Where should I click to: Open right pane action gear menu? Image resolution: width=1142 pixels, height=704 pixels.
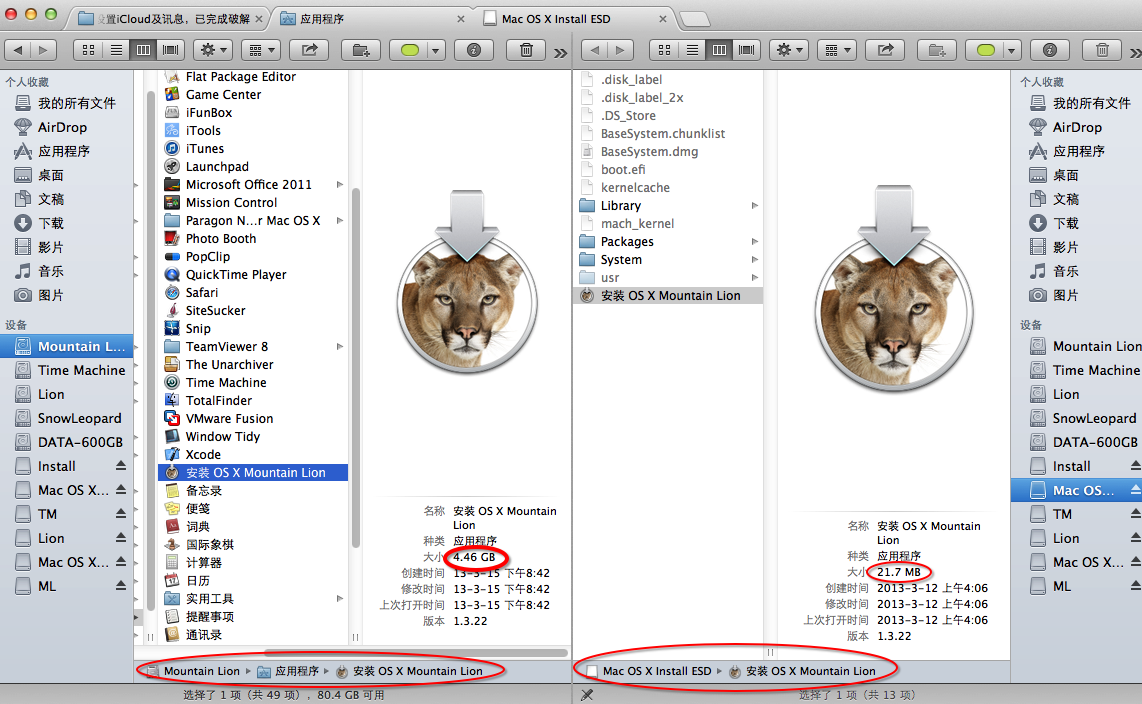789,50
